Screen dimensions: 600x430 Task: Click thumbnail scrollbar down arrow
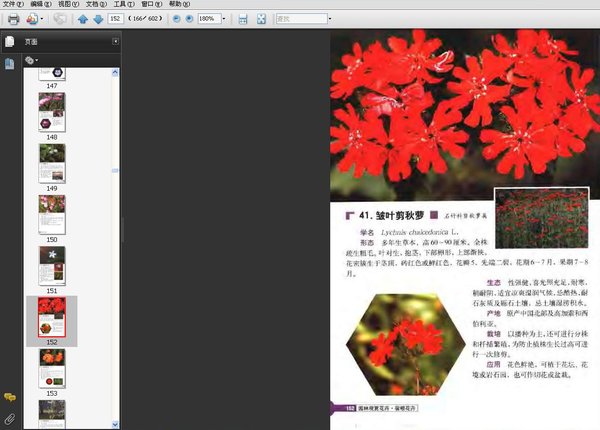[115, 424]
